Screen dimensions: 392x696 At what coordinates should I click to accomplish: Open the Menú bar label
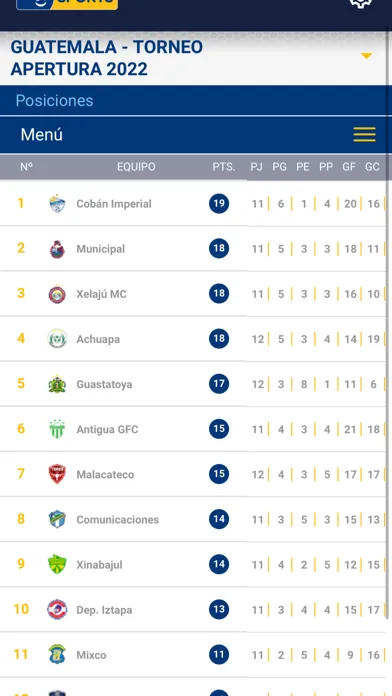click(x=42, y=135)
